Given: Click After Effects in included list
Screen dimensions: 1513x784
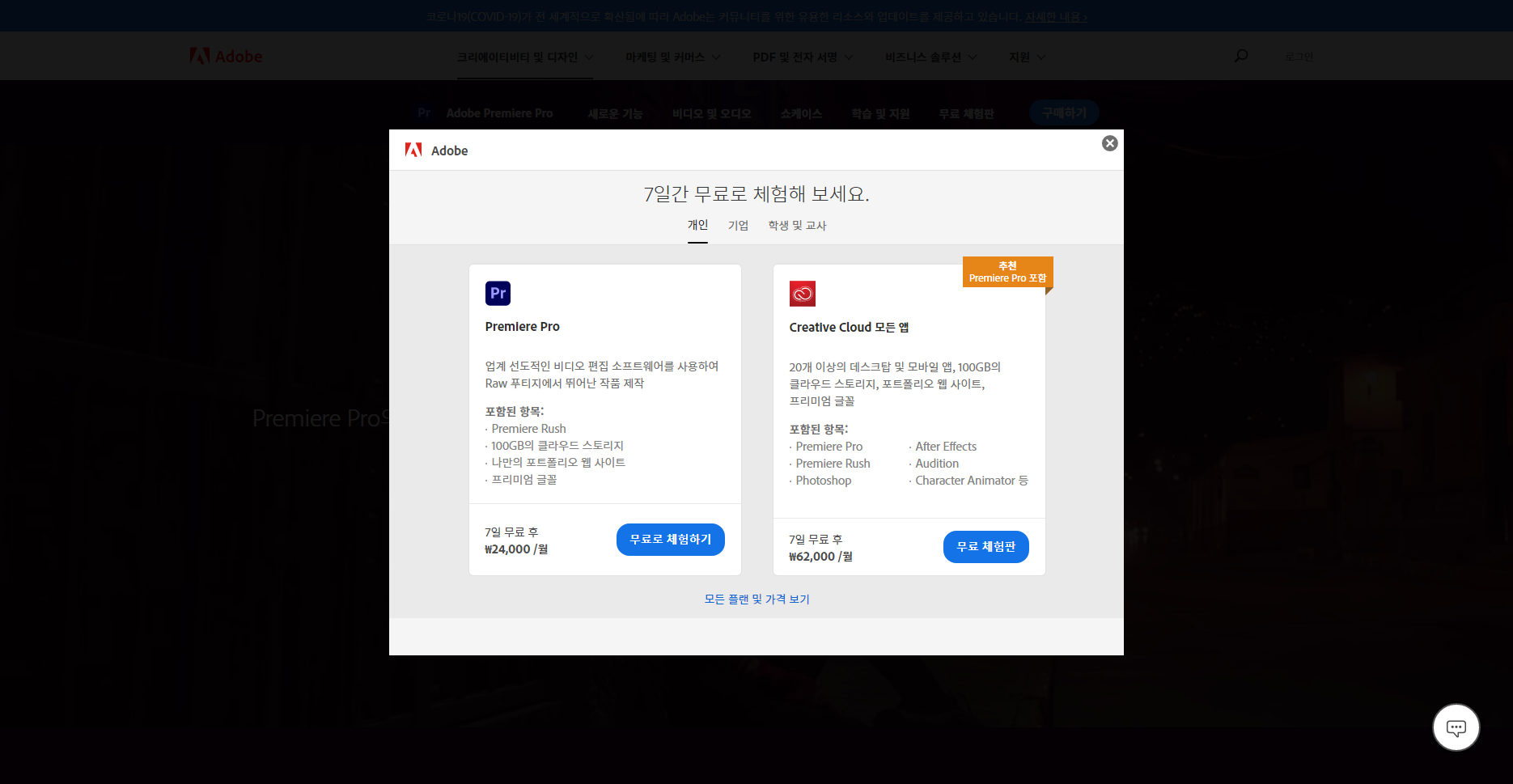Looking at the screenshot, I should 945,447.
